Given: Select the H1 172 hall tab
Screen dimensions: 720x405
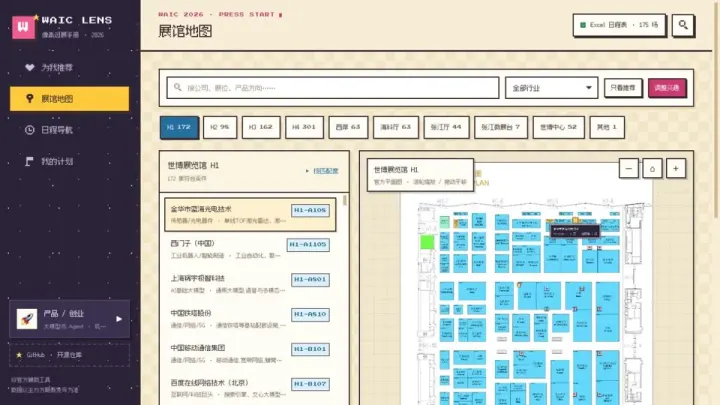Looking at the screenshot, I should [x=179, y=127].
